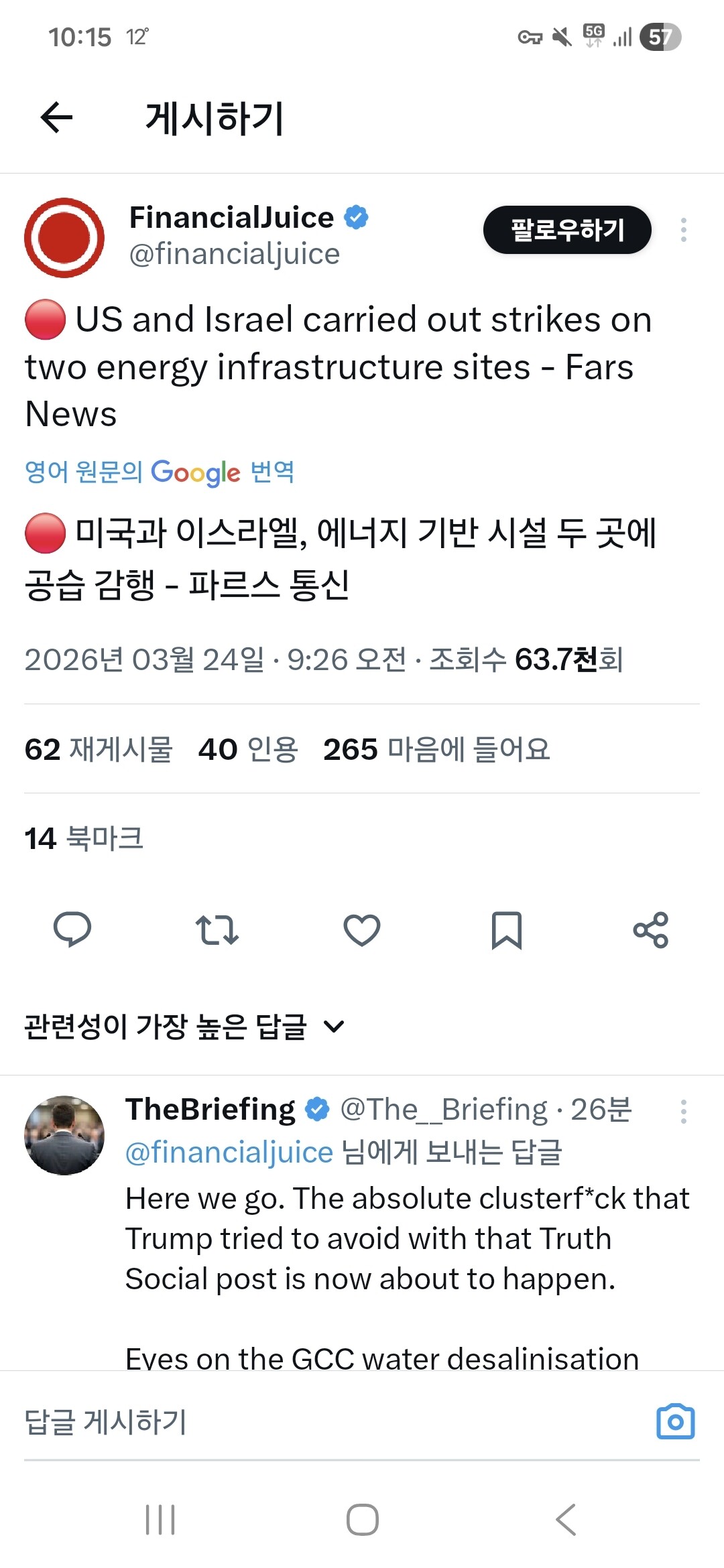View the 265 마음에 들어요 likes
This screenshot has height=1568, width=724.
point(436,749)
